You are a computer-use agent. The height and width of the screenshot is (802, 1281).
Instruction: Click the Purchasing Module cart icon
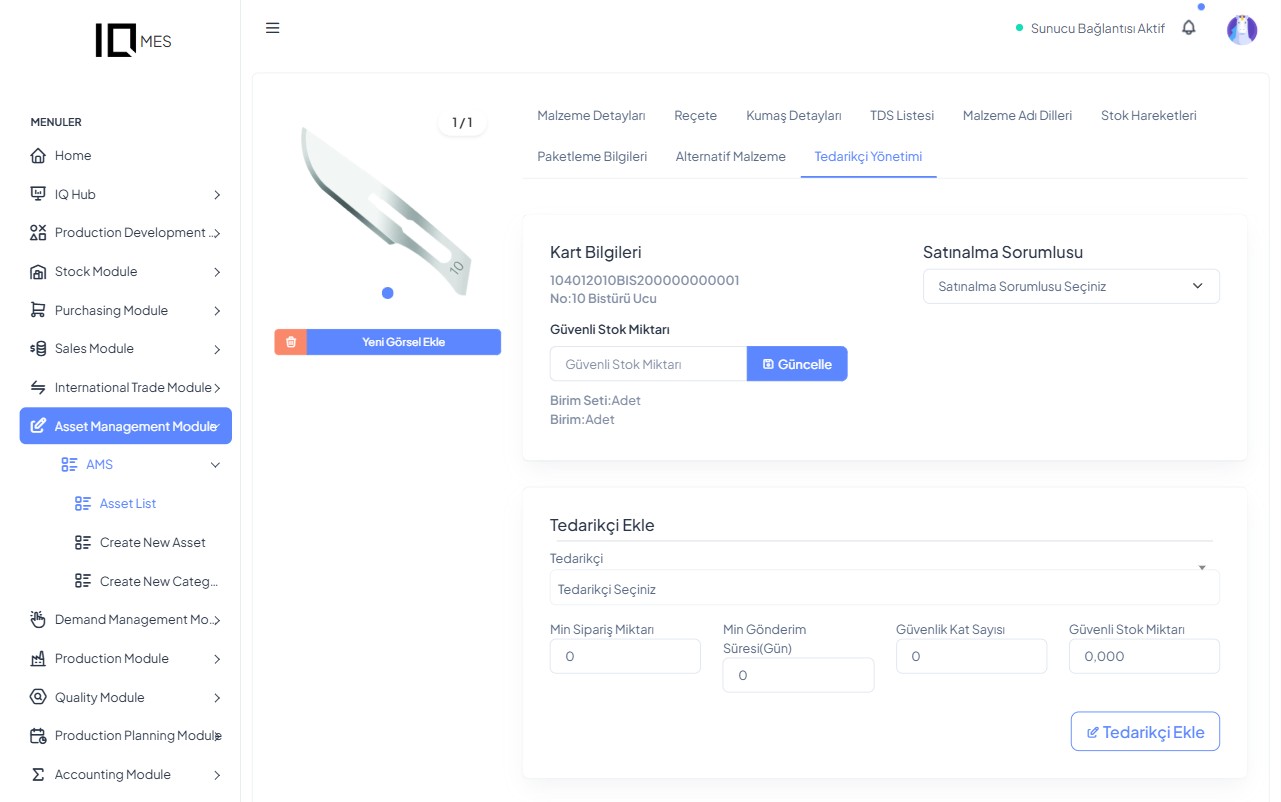38,310
